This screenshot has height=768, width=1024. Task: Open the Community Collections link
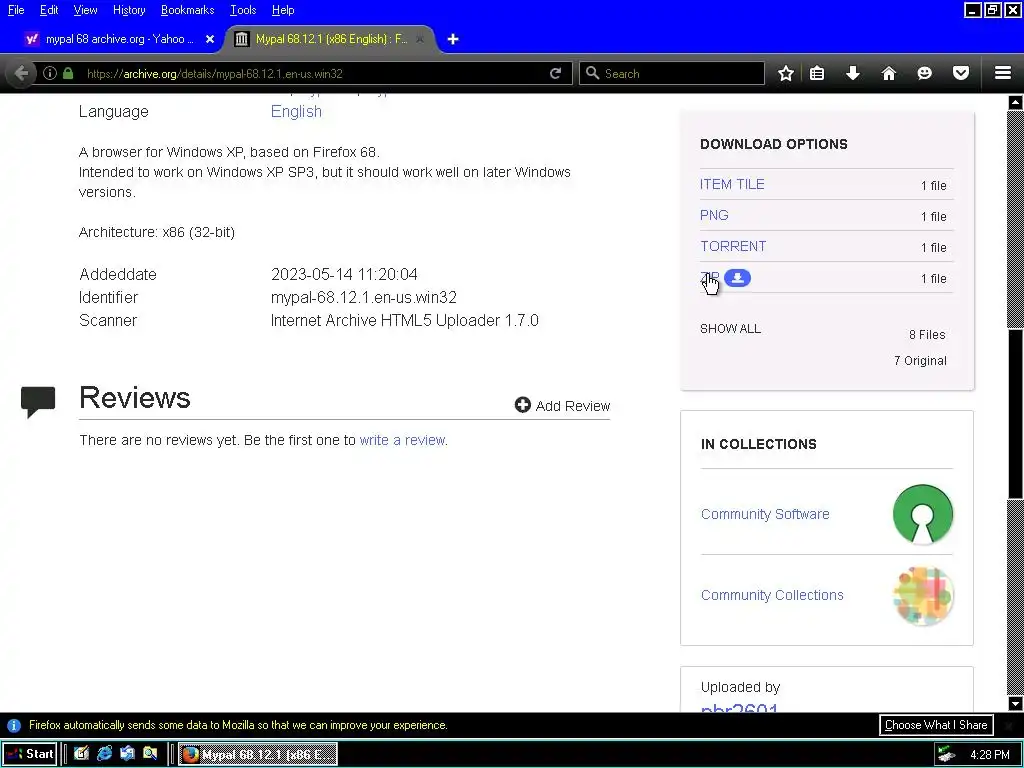(x=772, y=595)
